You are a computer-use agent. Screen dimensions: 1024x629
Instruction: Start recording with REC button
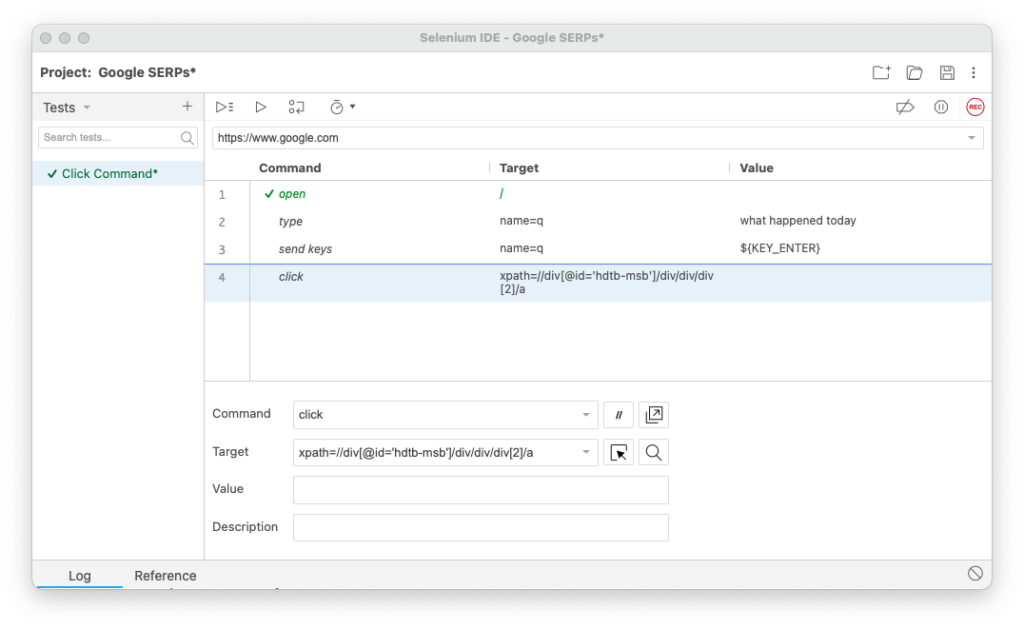(975, 107)
